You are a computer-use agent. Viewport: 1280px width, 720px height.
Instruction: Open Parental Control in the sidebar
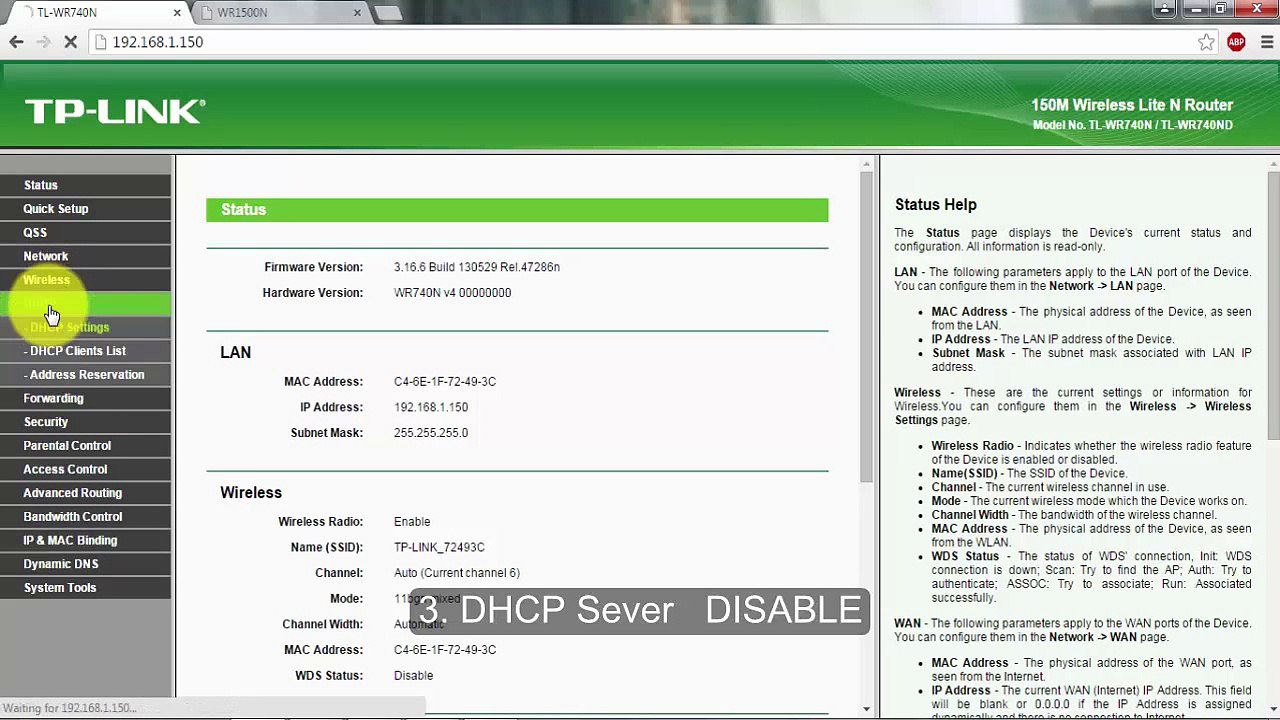(x=67, y=446)
